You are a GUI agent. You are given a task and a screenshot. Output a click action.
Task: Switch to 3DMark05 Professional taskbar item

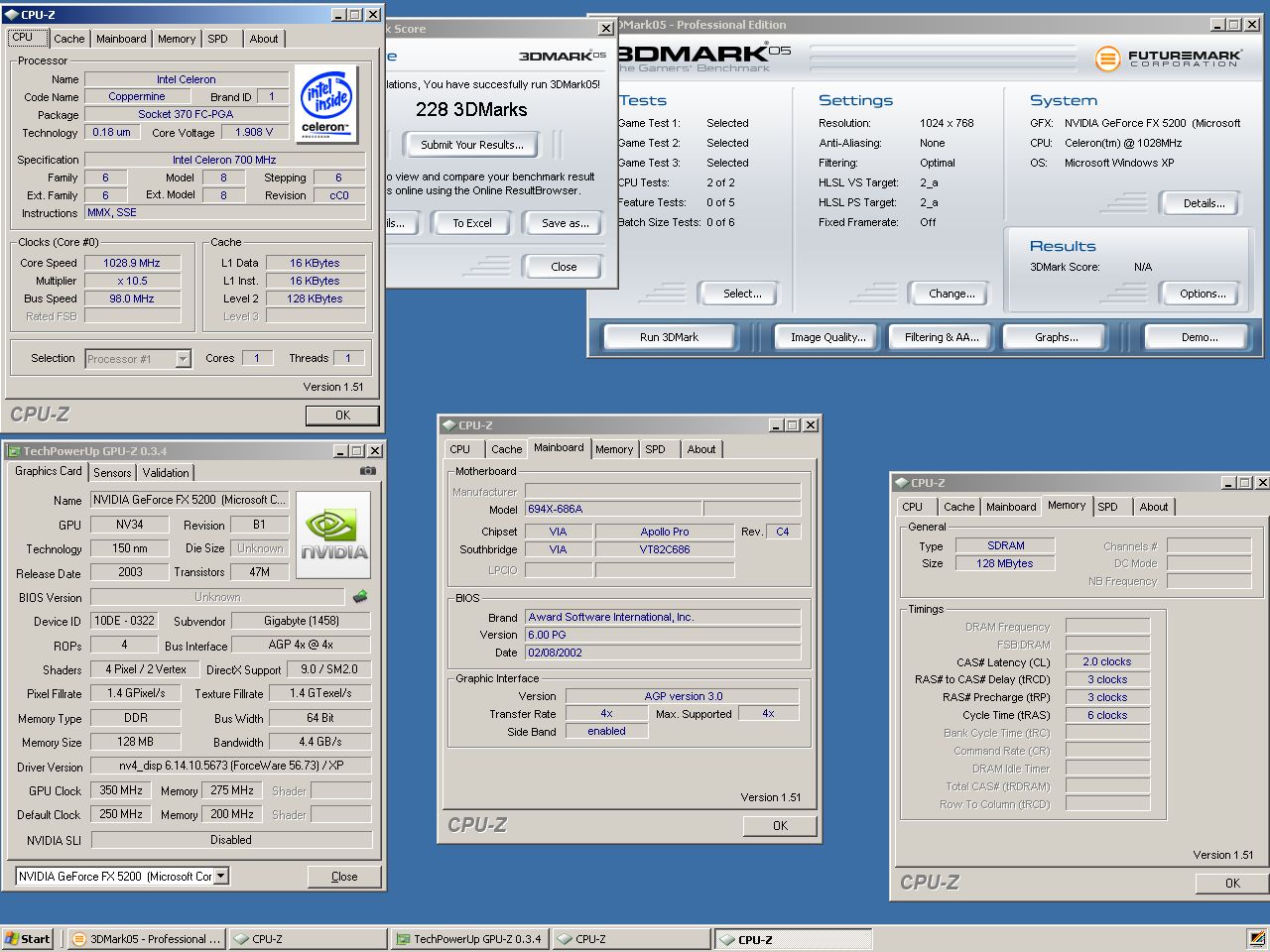coord(147,939)
